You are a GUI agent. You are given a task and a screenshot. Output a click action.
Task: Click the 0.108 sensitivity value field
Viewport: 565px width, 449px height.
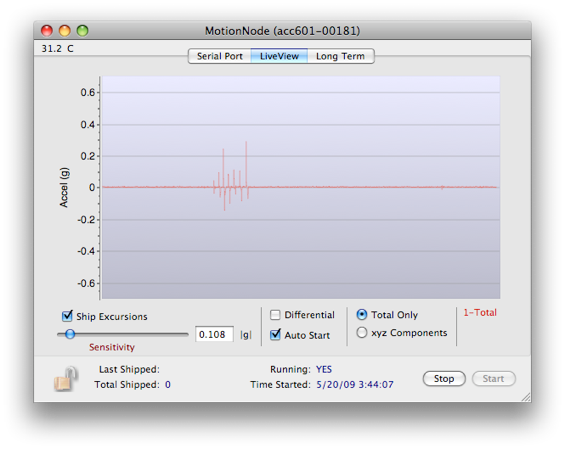214,334
